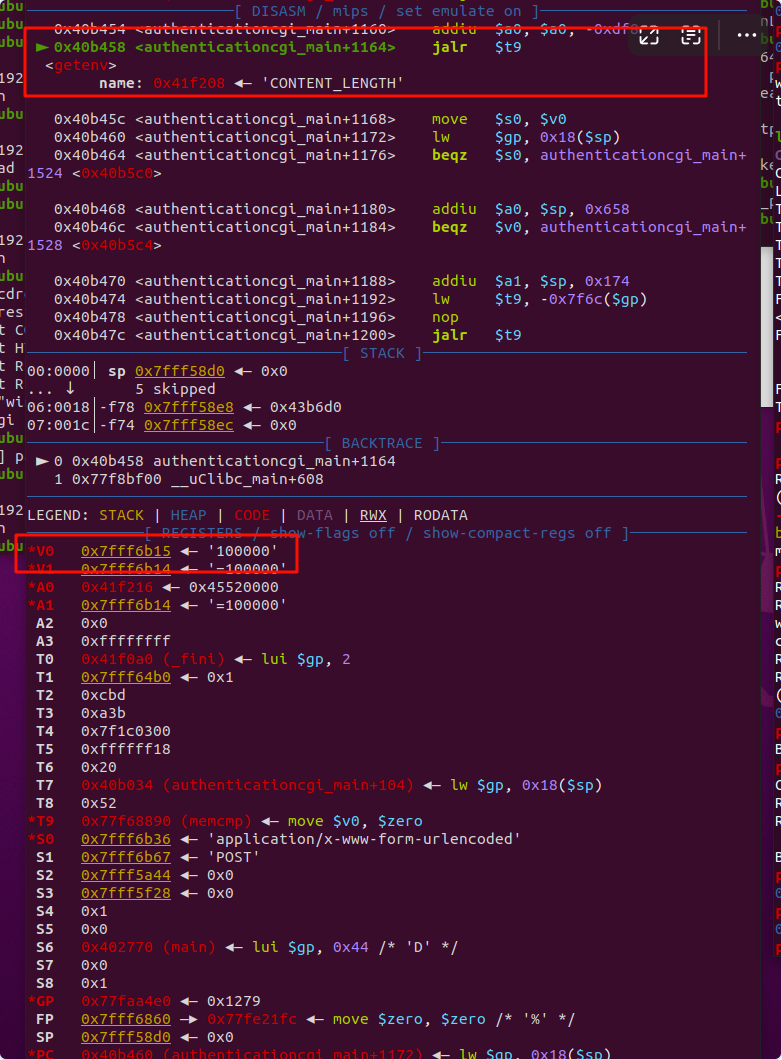The image size is (782, 1060).
Task: Select T4 register value 0x7f1c0300
Action: coord(126,731)
